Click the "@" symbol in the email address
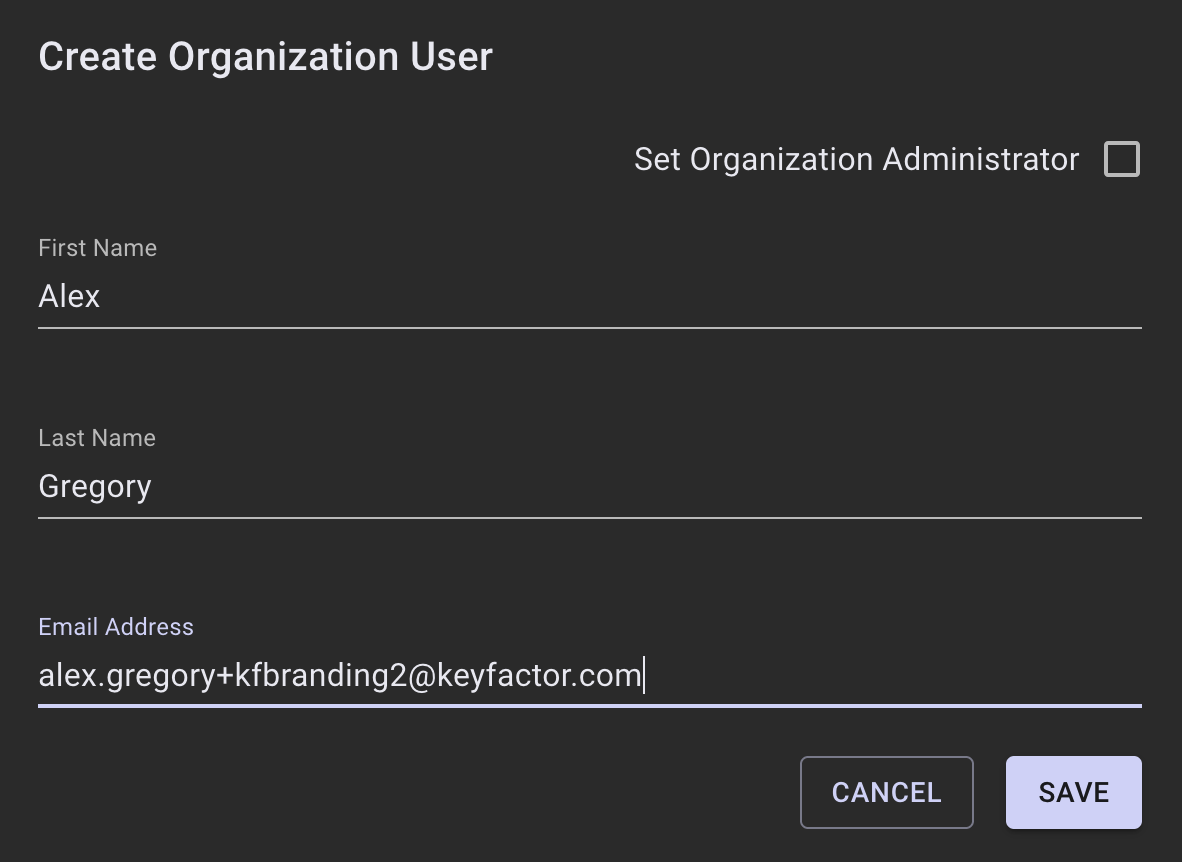 tap(421, 676)
